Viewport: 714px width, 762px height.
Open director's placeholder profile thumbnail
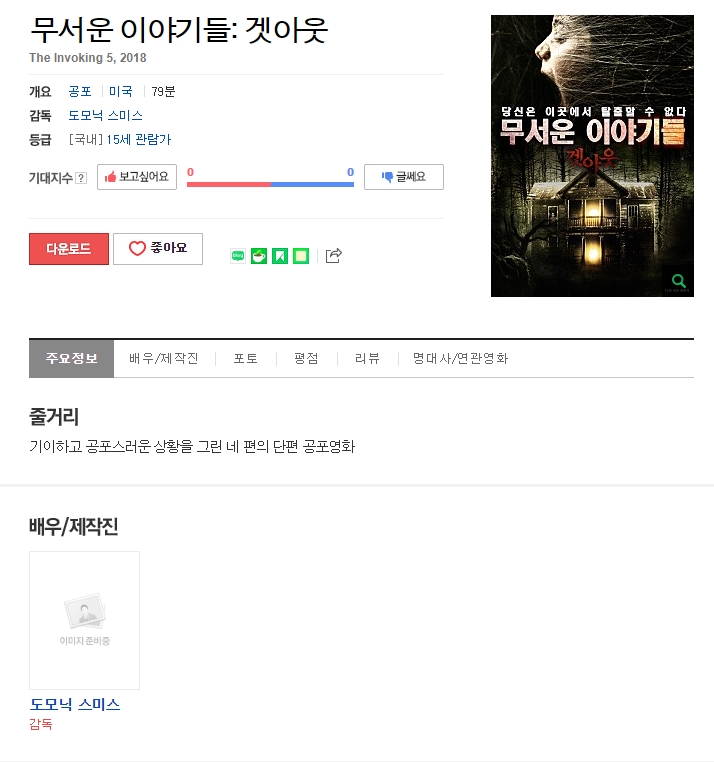(85, 620)
